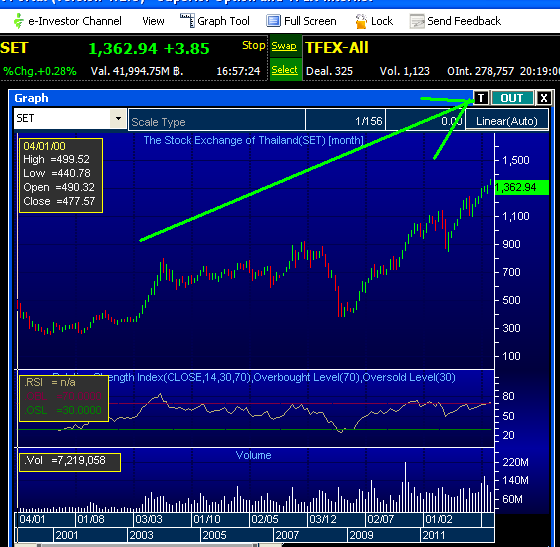Open the Linear(Auto) scale selector

point(507,121)
